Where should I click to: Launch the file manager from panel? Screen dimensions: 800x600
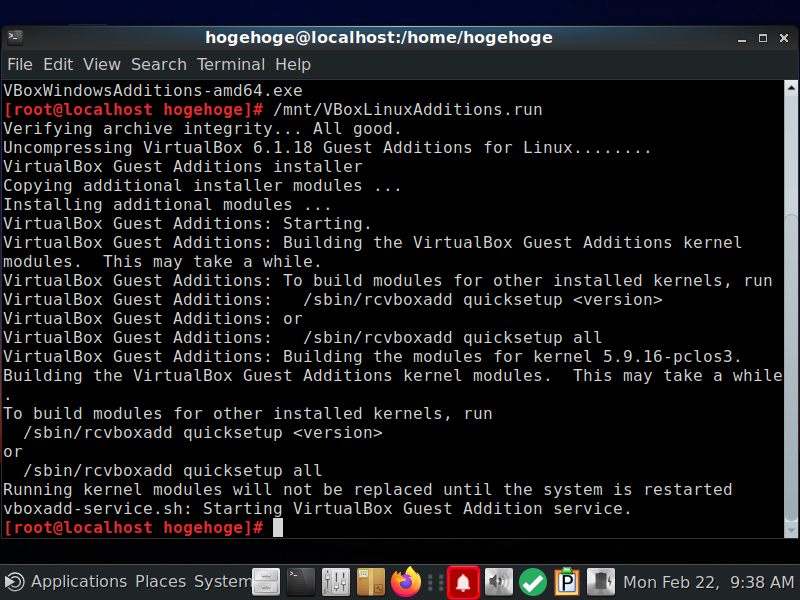(266, 582)
